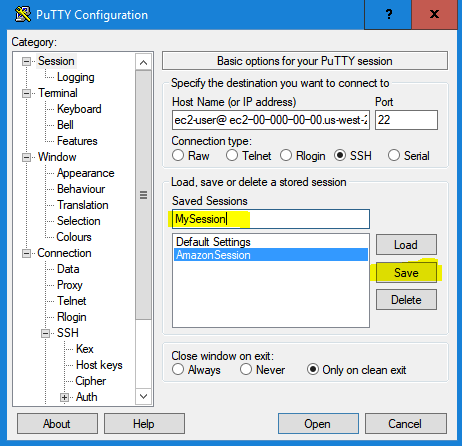Expand the Auth tree node

pos(64,397)
